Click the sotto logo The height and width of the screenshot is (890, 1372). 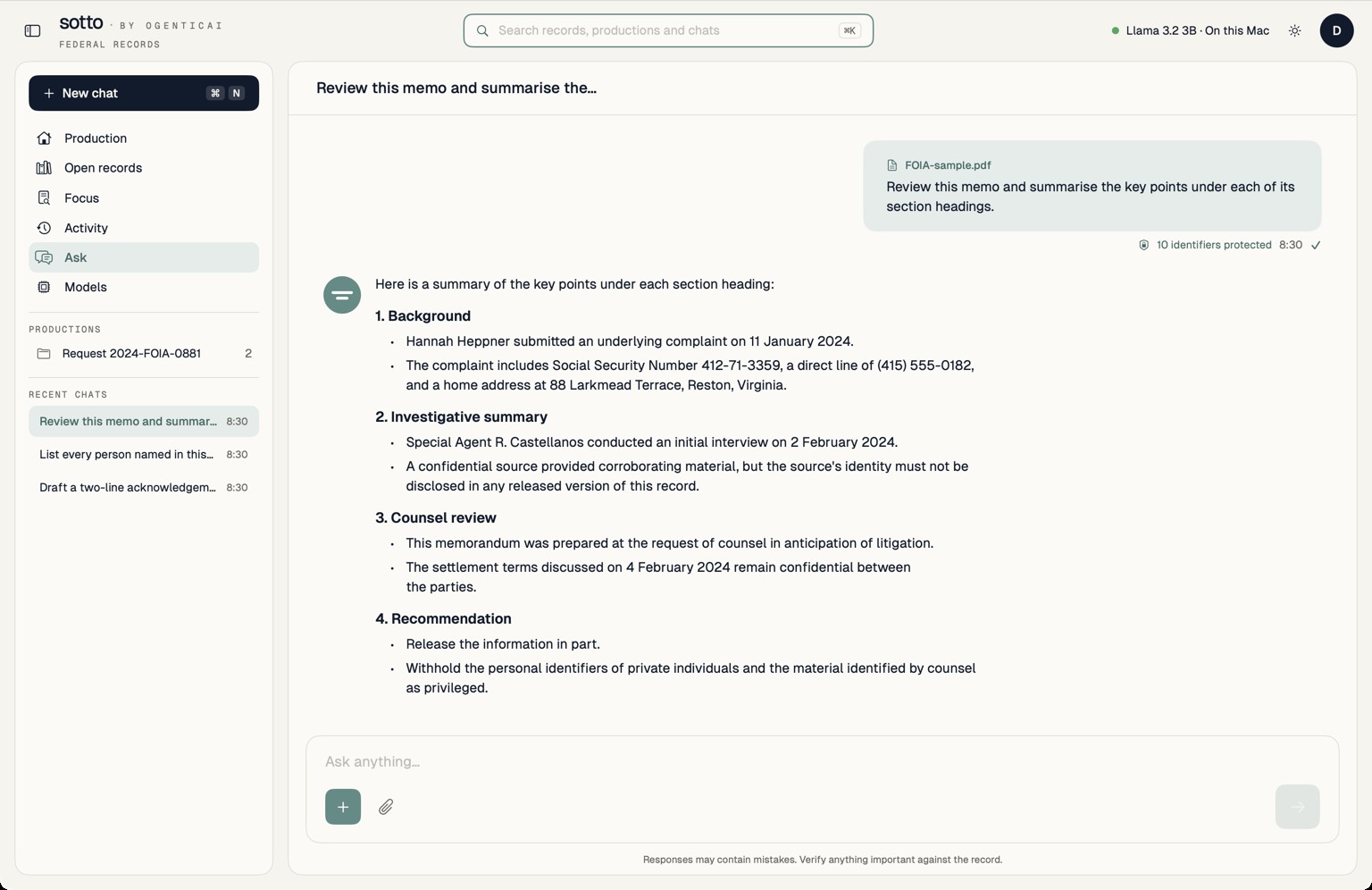(x=81, y=22)
